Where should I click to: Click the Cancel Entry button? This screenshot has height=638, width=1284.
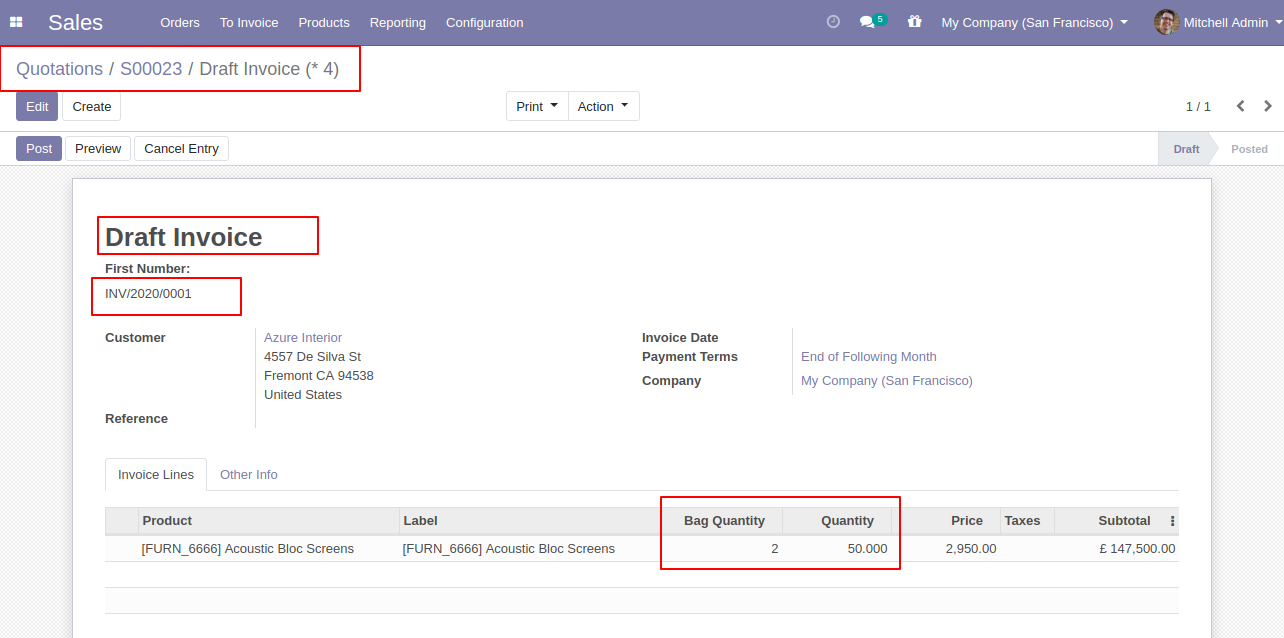pyautogui.click(x=181, y=148)
